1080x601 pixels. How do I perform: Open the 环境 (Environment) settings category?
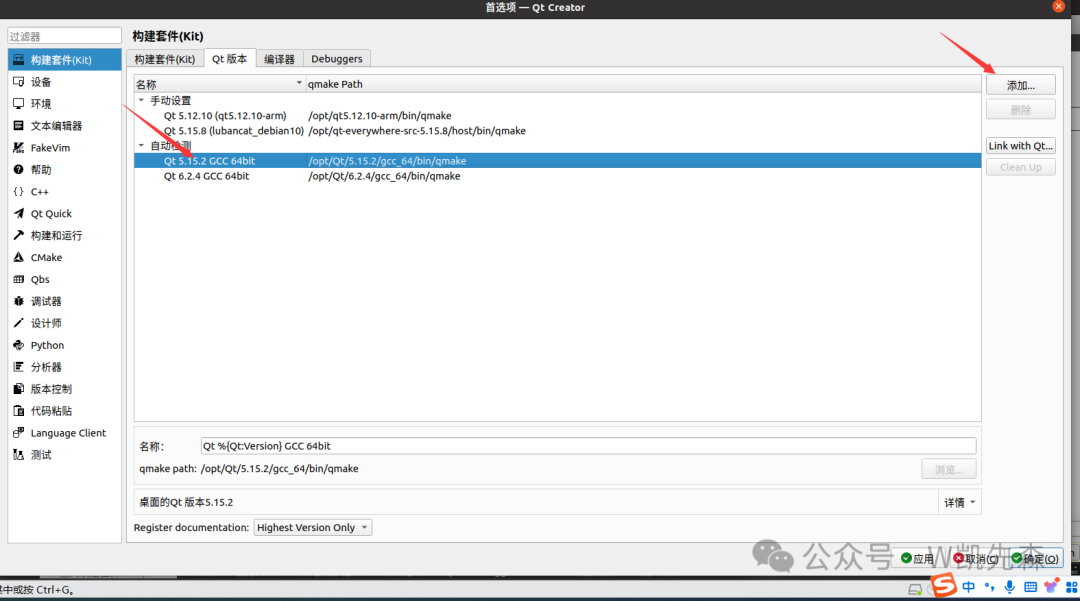point(19,104)
